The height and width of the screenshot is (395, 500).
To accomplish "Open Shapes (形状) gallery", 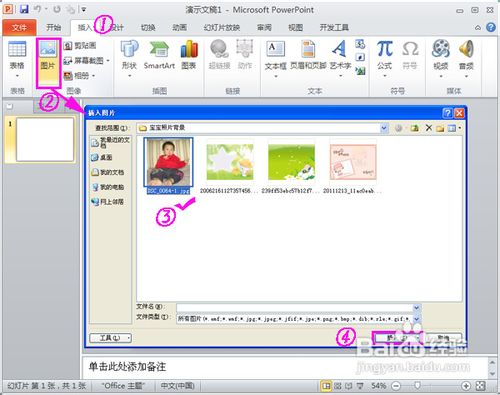I will [129, 58].
